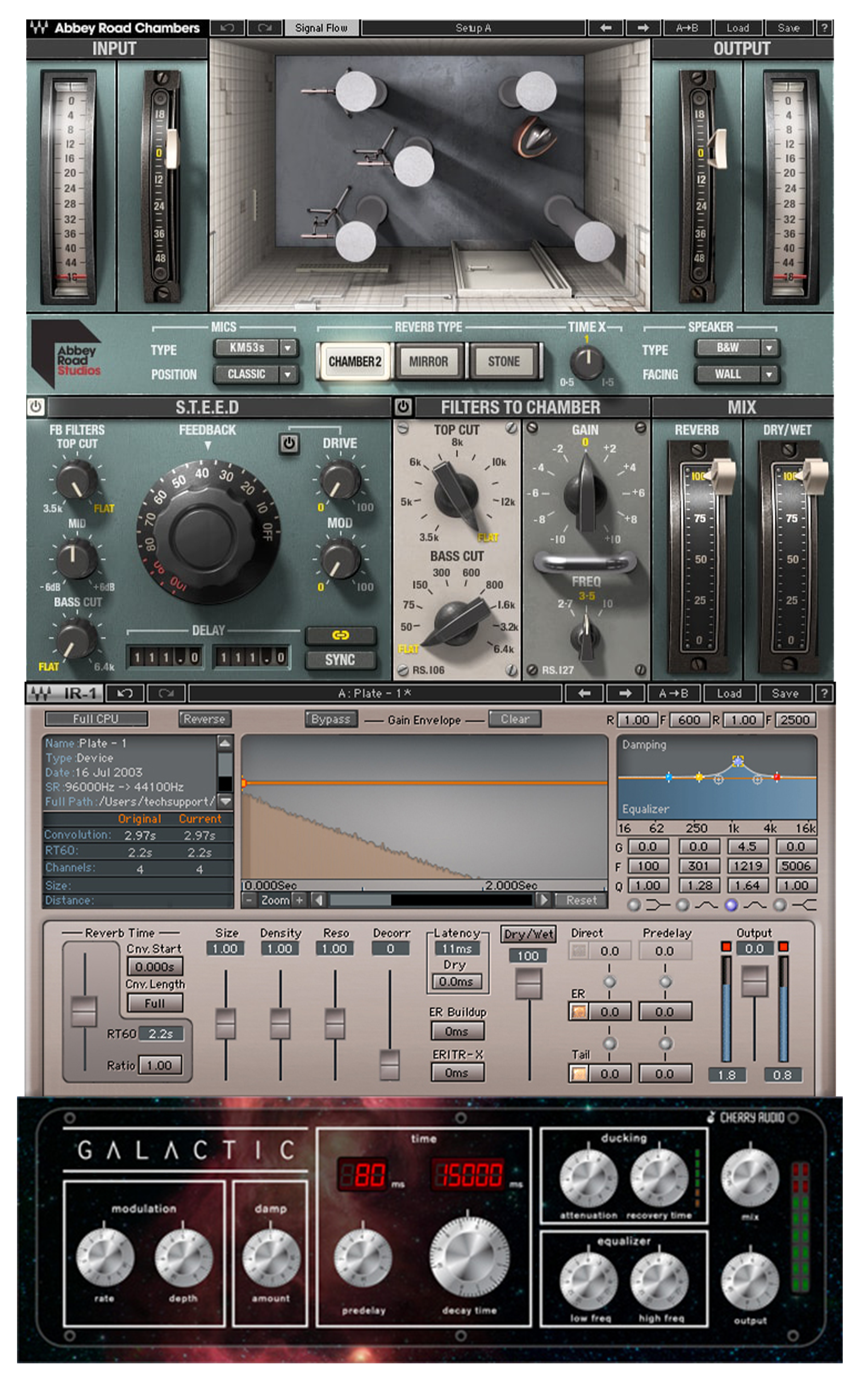Toggle the Bypass gain envelope button
The width and height of the screenshot is (868, 1380).
[331, 719]
